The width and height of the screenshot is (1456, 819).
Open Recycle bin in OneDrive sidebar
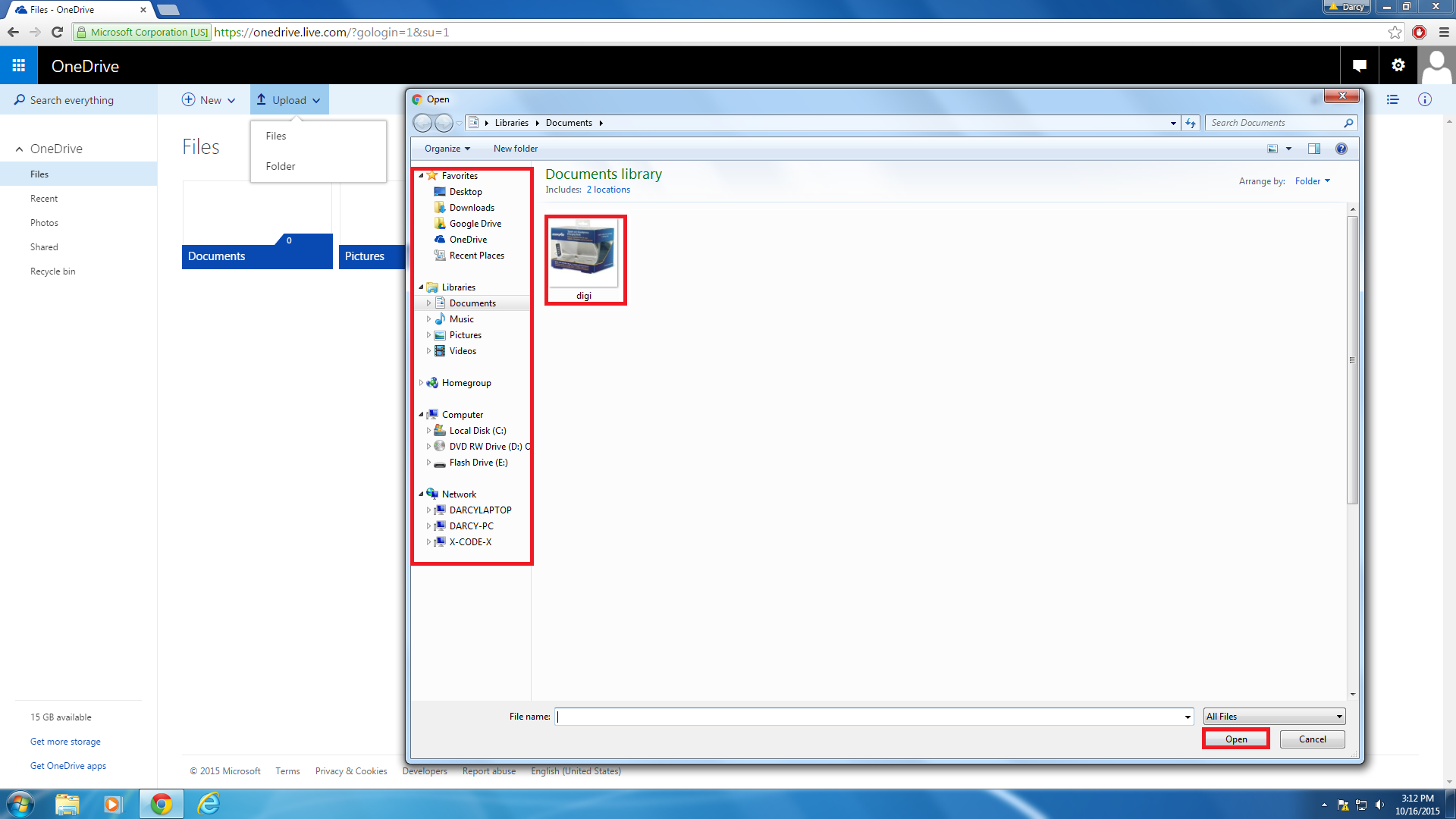click(x=53, y=271)
